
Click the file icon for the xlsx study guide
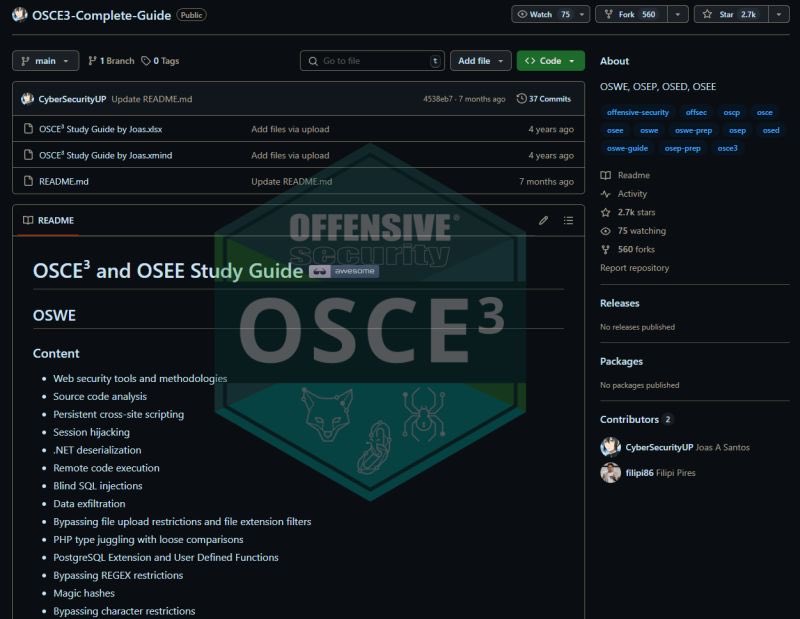(28, 129)
